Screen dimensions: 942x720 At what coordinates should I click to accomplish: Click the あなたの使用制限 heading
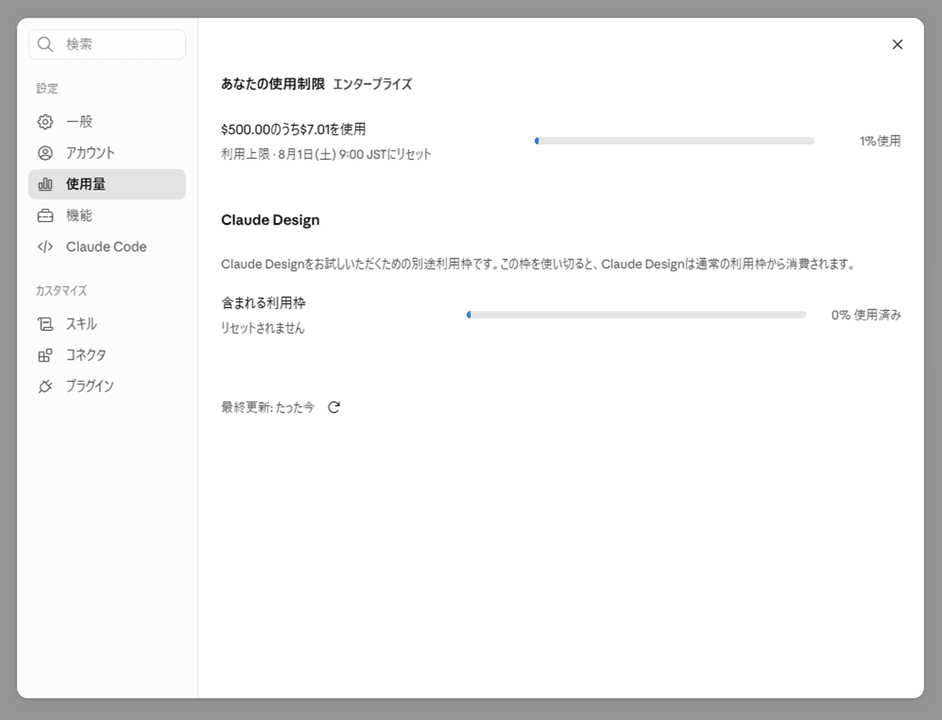[273, 84]
